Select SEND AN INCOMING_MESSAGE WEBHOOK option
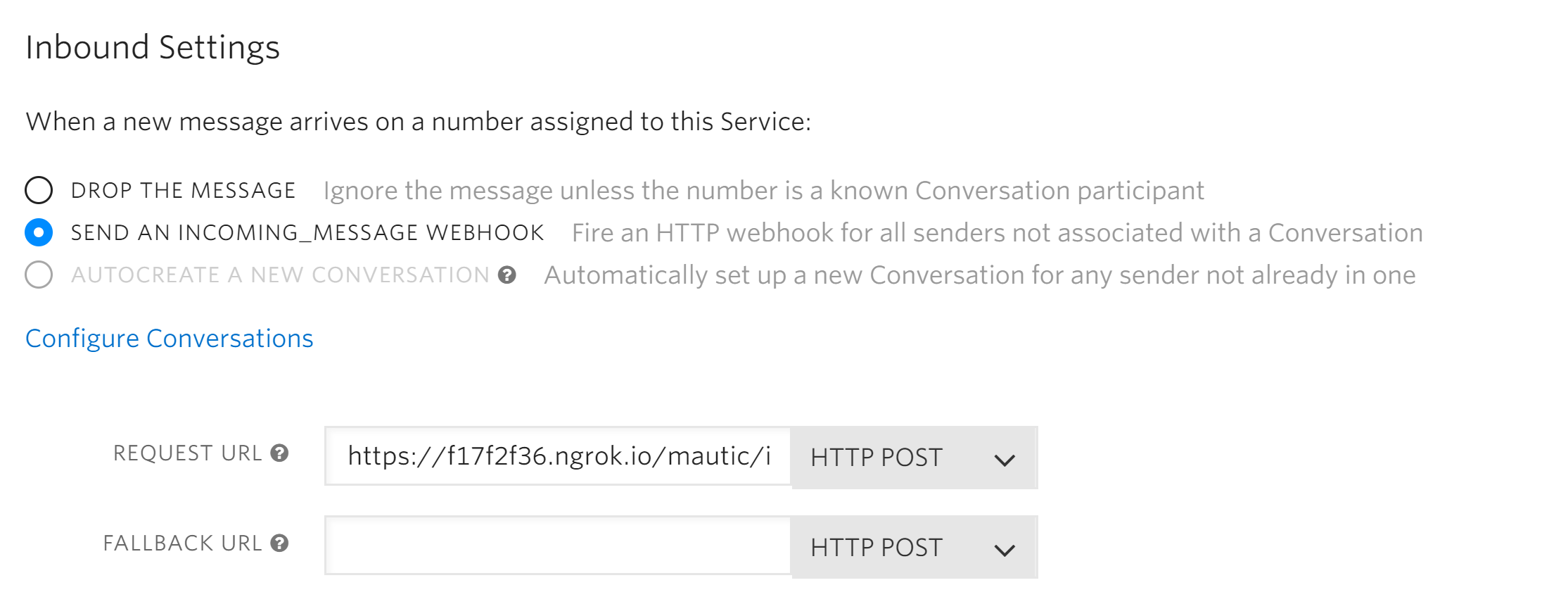1568x604 pixels. click(40, 232)
